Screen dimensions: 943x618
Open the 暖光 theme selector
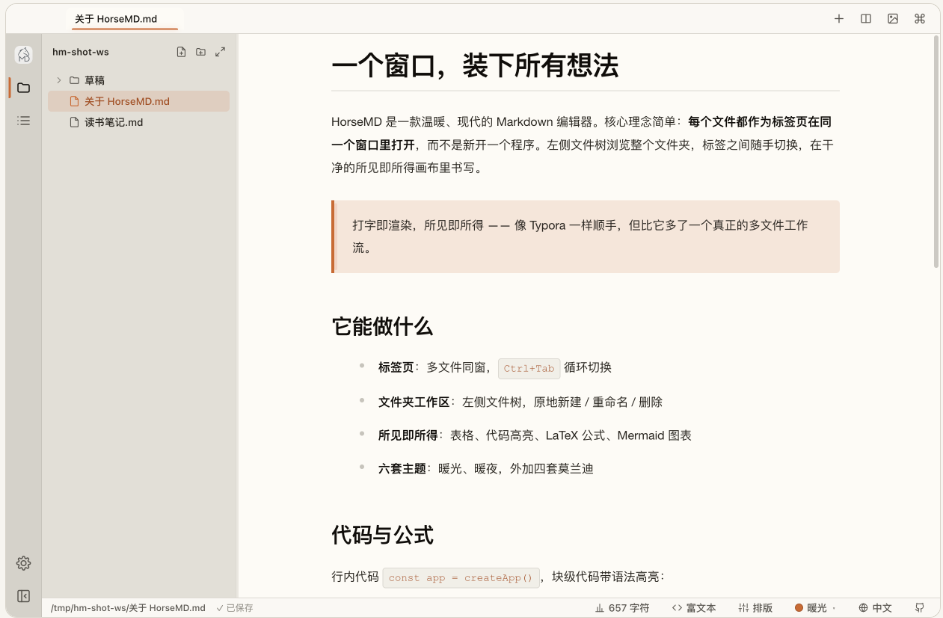click(815, 608)
